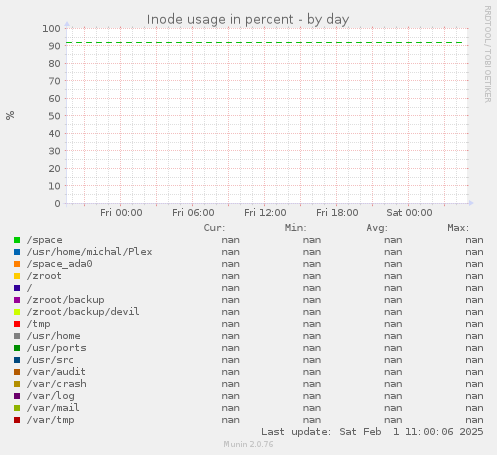Click the Cur nan value for /var/tmp
497x455 pixels.
[x=230, y=420]
